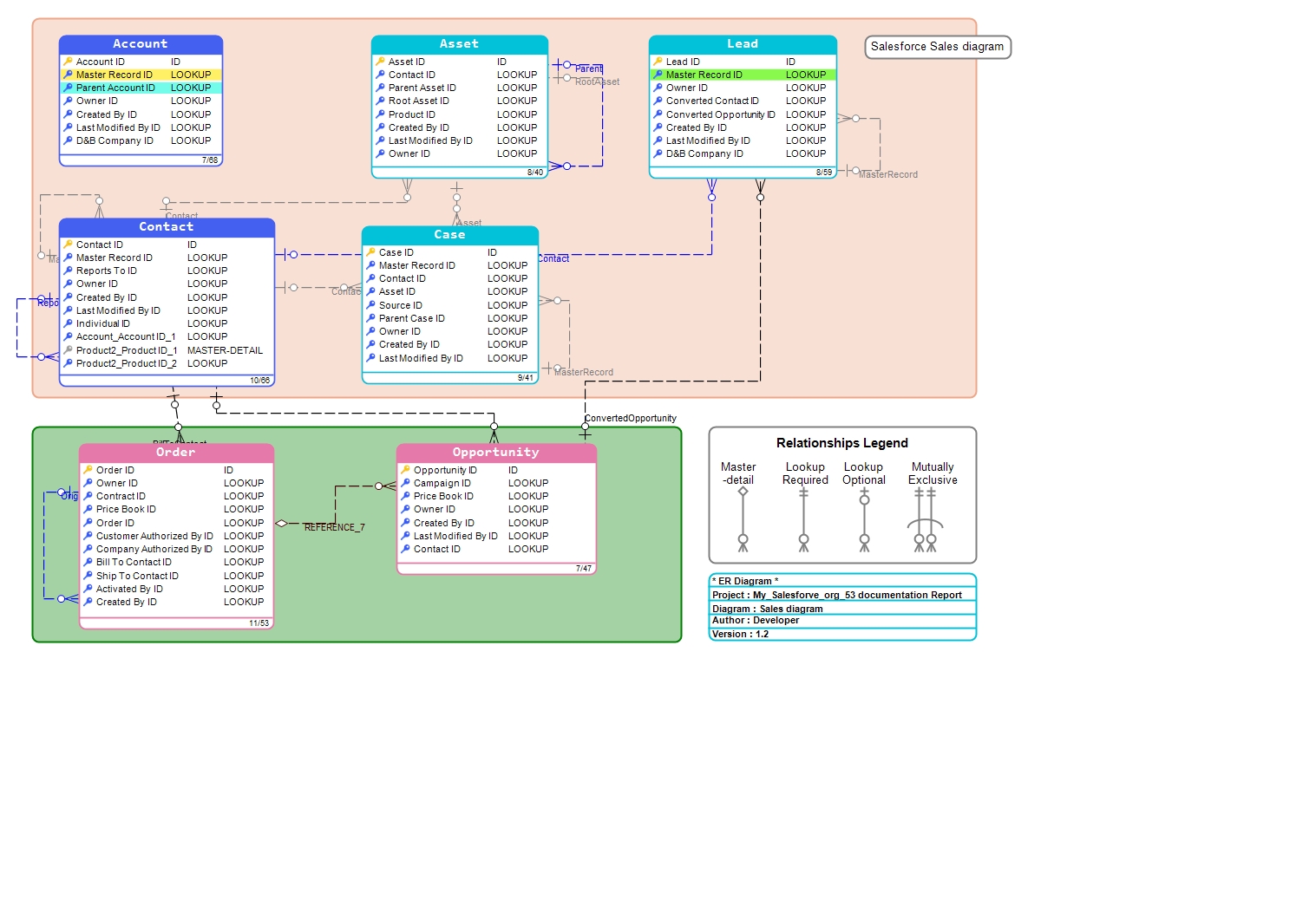Select the Opportunity table header
The height and width of the screenshot is (913, 1316).
(496, 453)
